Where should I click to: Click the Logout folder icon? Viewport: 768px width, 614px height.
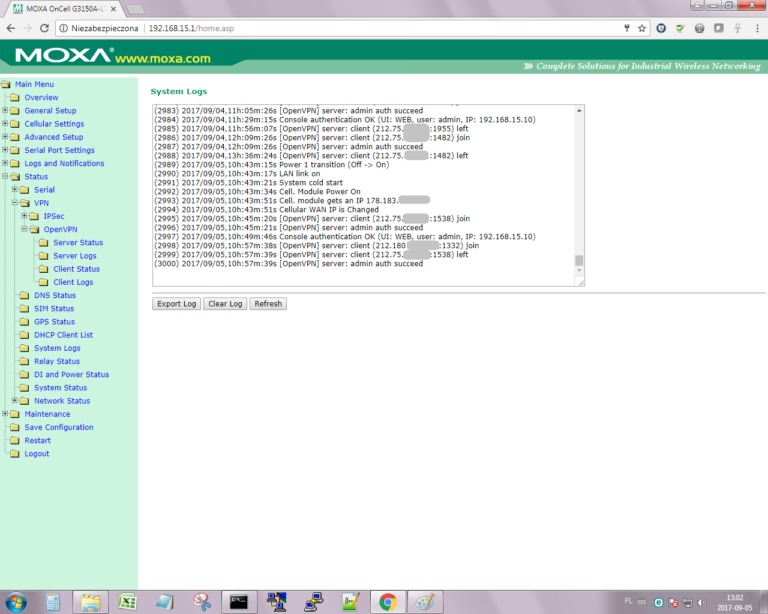coord(15,453)
